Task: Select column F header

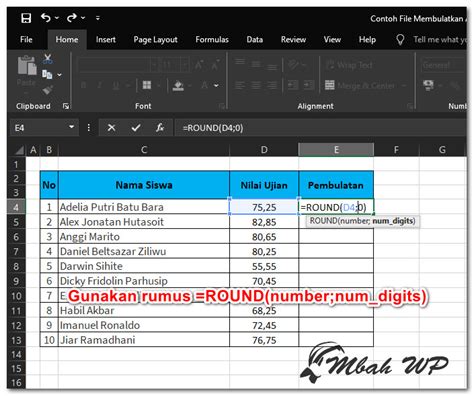Action: (396, 150)
